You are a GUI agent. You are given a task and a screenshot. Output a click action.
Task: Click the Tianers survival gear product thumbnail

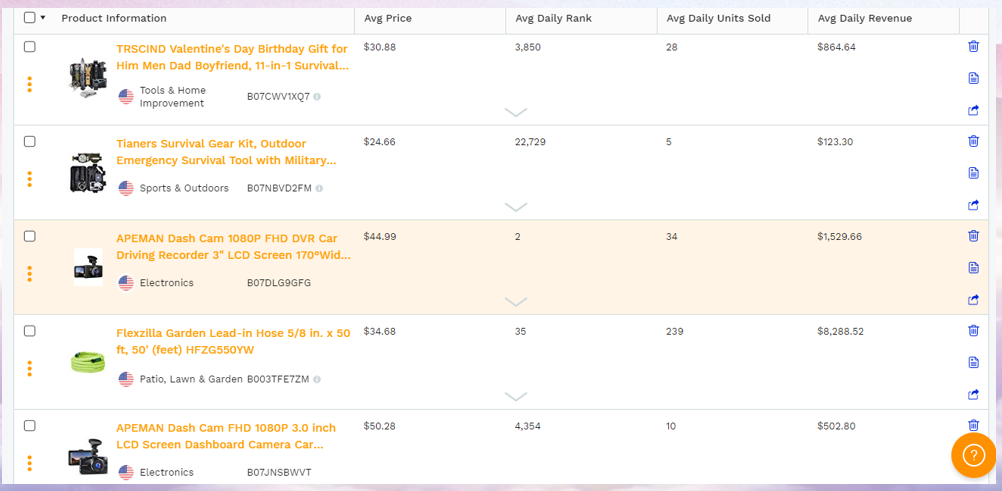88,173
